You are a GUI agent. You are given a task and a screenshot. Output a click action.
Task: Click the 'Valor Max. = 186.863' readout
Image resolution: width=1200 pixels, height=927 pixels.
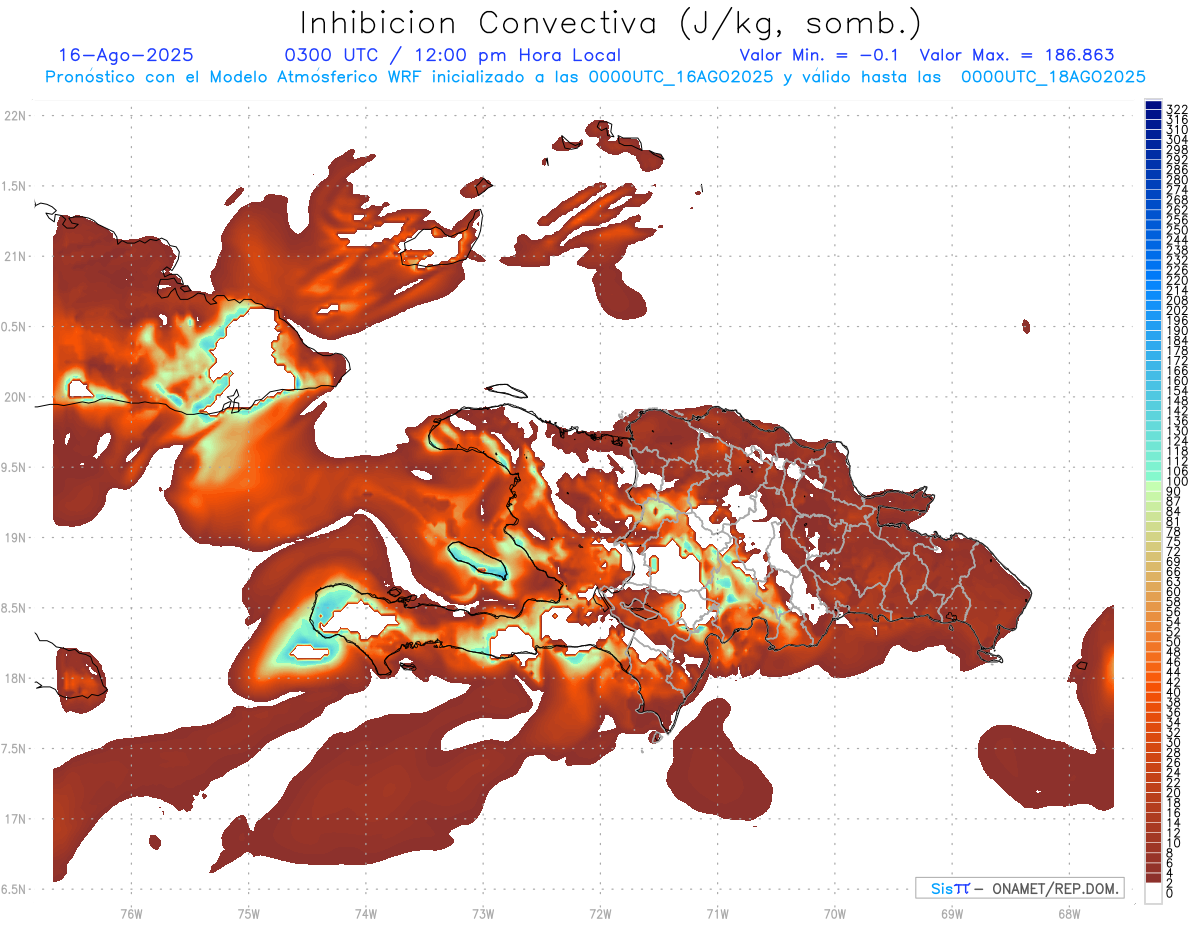(x=1016, y=56)
